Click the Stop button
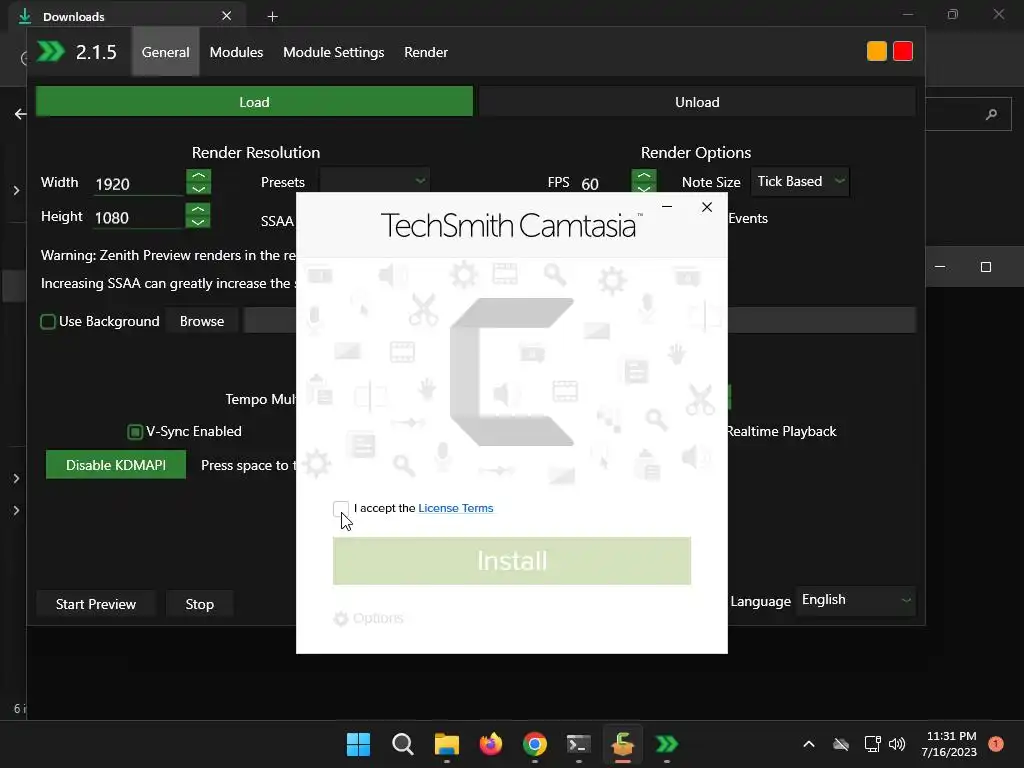 click(x=199, y=604)
